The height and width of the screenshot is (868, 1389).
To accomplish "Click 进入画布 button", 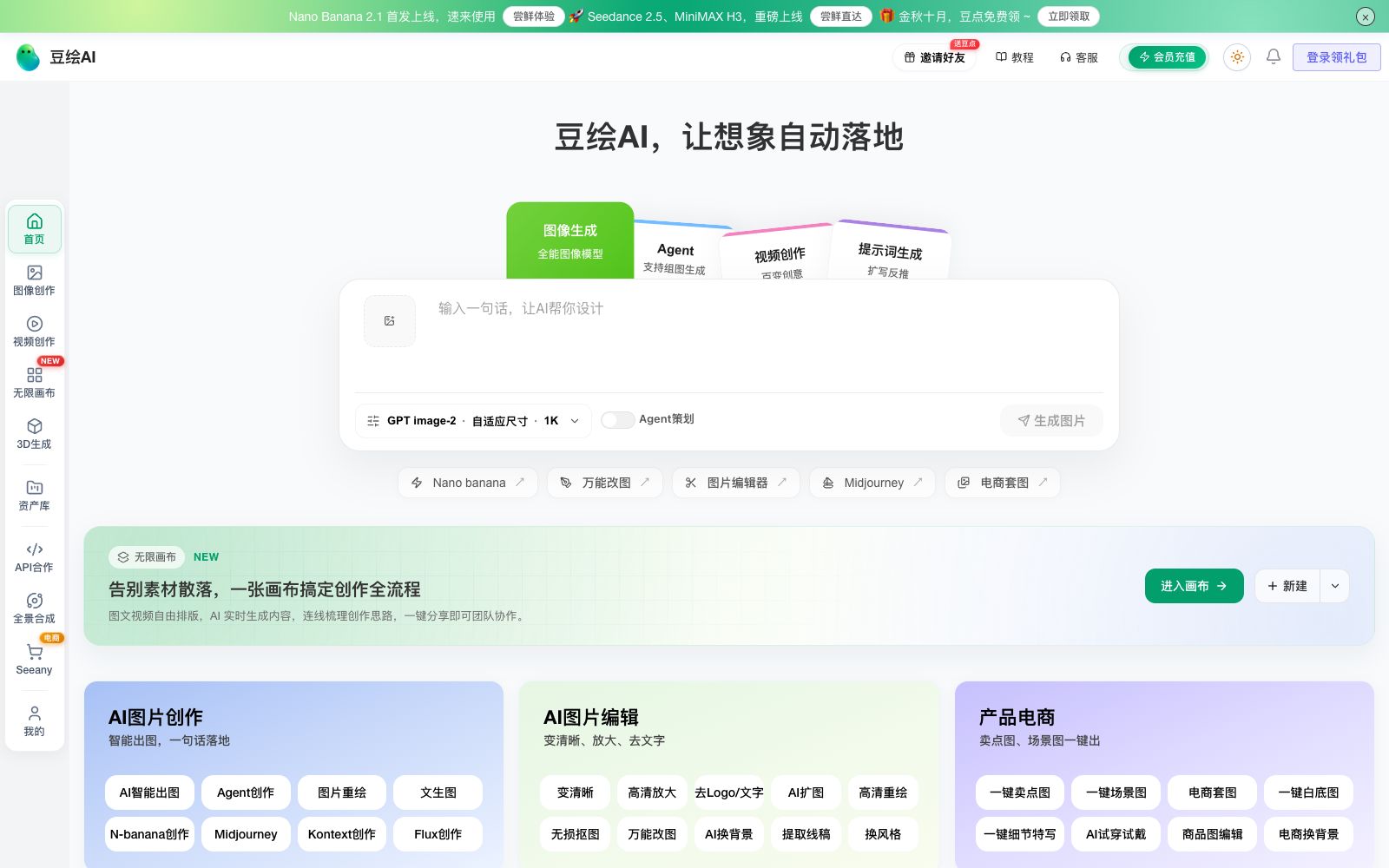I will point(1195,586).
